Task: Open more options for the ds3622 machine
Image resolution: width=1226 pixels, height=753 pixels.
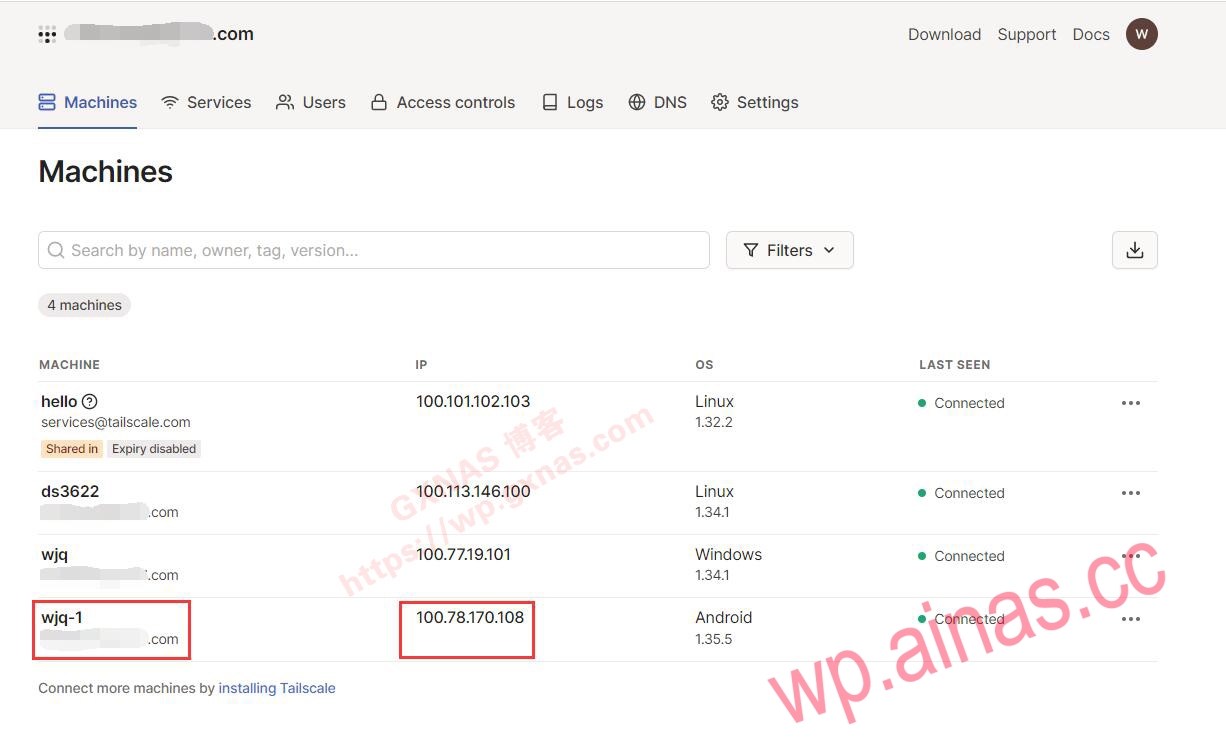Action: coord(1131,493)
